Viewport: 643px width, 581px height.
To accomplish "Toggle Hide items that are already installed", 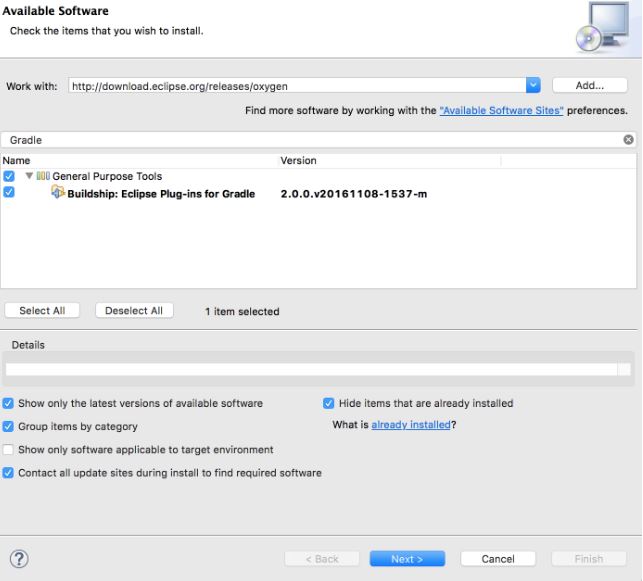I will point(328,403).
